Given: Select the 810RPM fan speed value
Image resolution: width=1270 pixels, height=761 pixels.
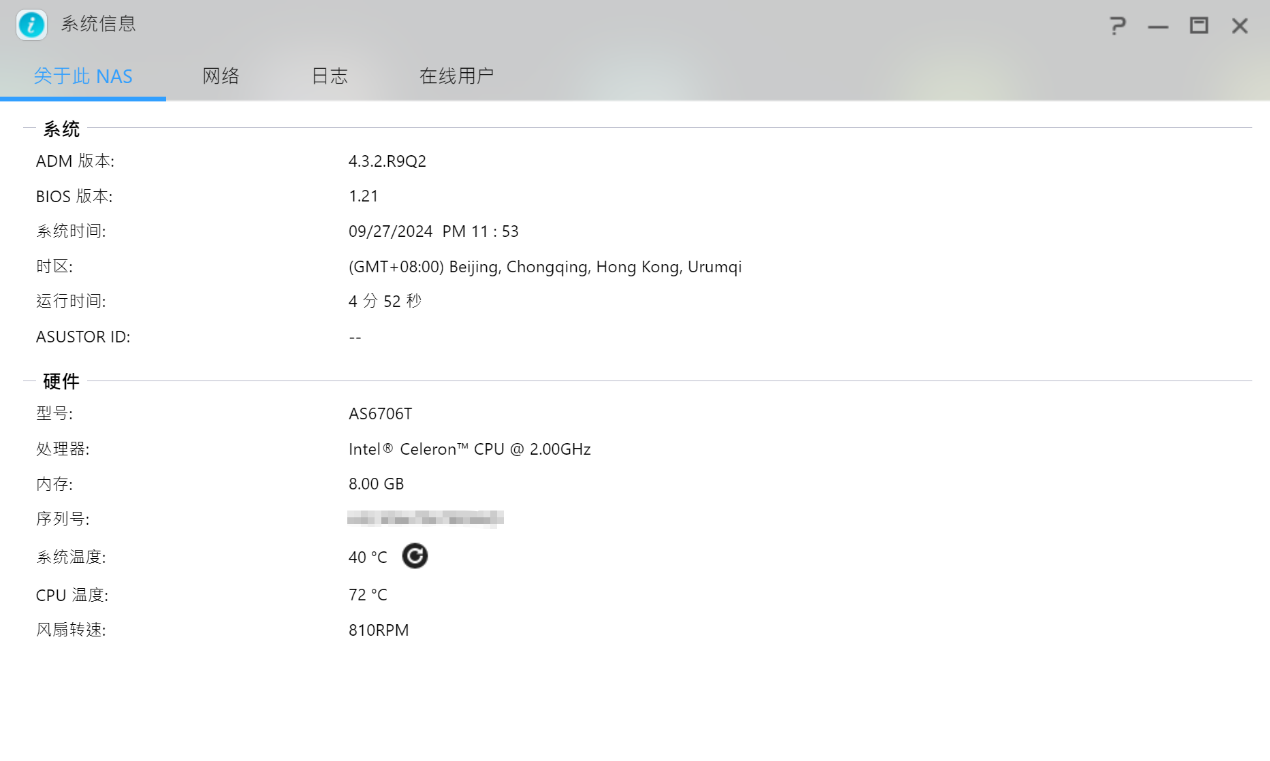Looking at the screenshot, I should click(379, 631).
